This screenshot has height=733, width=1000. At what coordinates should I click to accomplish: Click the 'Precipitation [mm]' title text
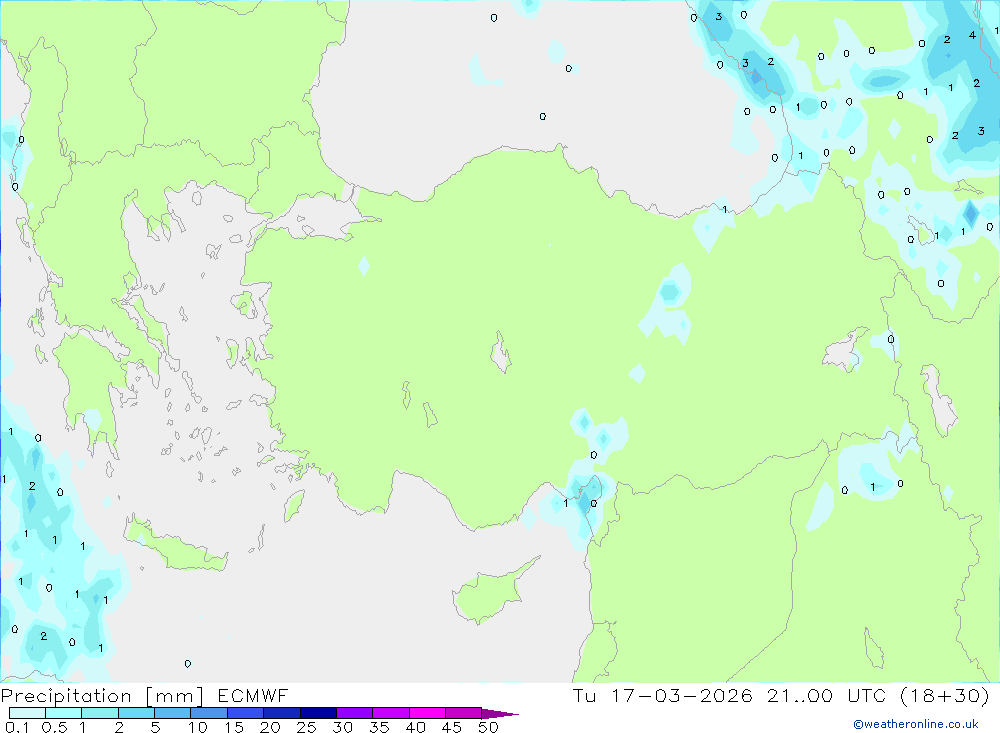click(102, 696)
